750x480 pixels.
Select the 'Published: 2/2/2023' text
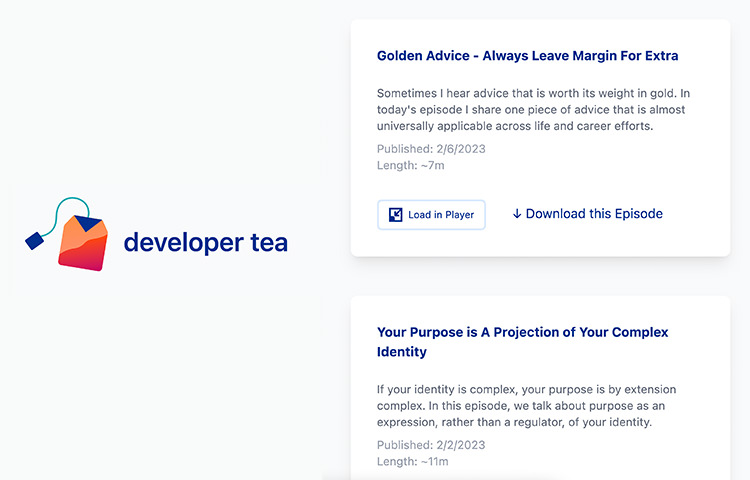click(x=431, y=445)
